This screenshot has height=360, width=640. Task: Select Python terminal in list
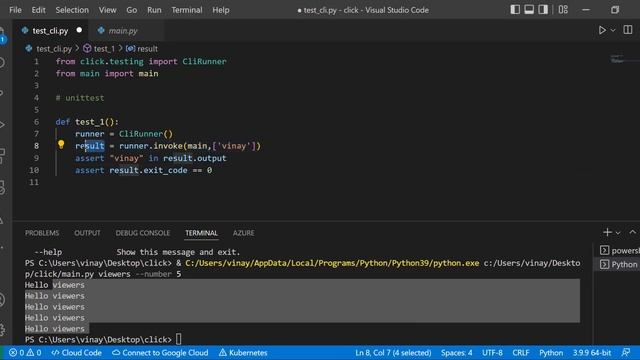(x=619, y=264)
